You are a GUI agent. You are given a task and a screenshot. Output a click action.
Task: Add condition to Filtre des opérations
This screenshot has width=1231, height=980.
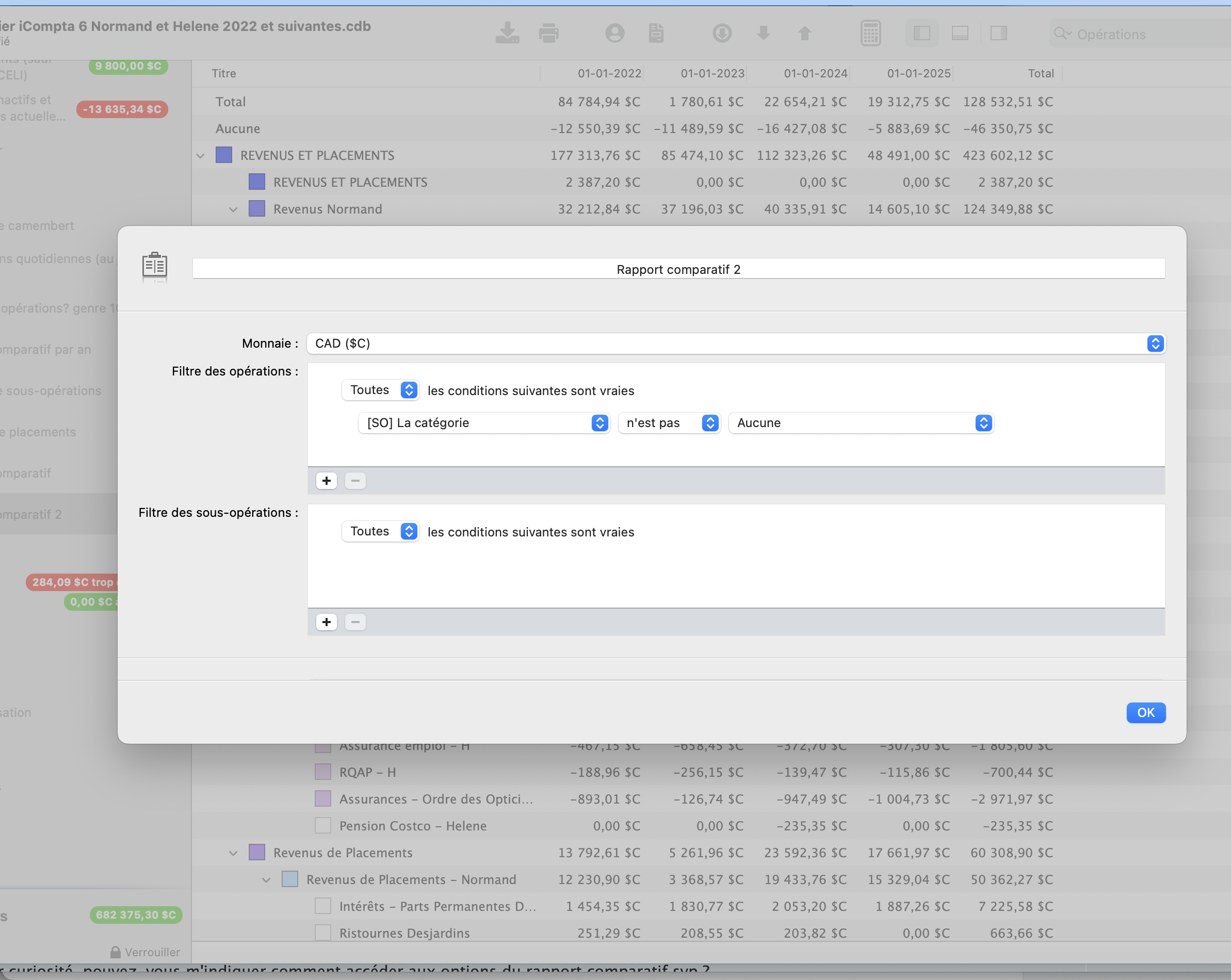pyautogui.click(x=326, y=481)
